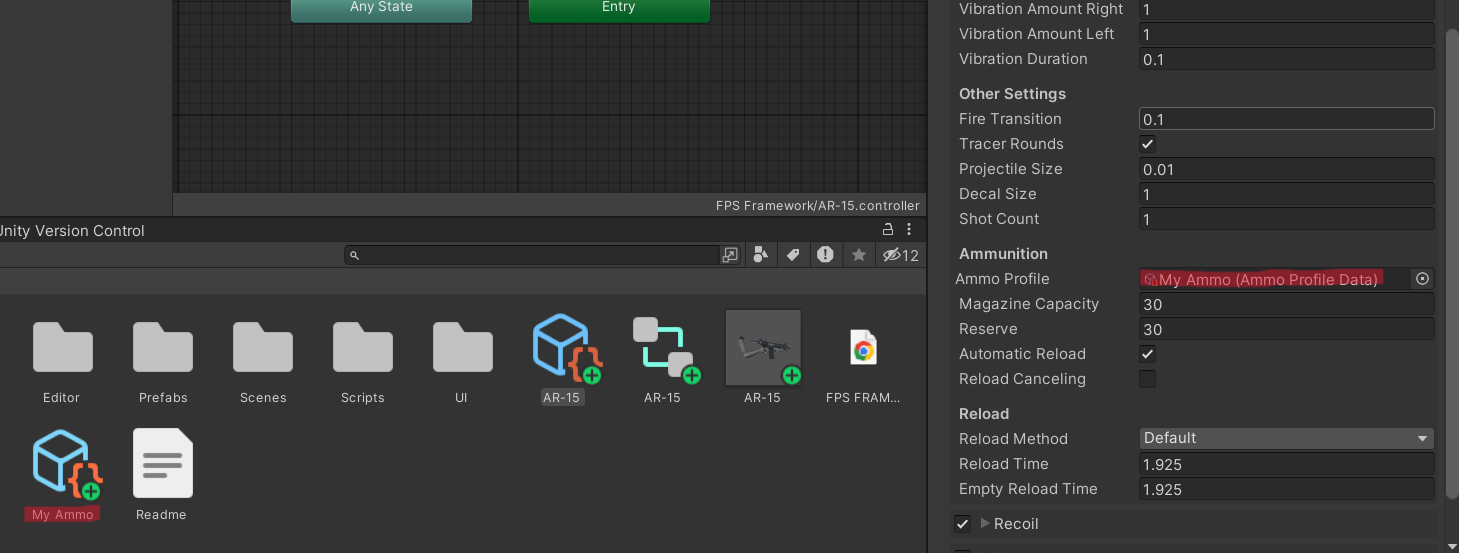Disable the Tracer Rounds checkbox
1459x553 pixels.
[x=1148, y=144]
